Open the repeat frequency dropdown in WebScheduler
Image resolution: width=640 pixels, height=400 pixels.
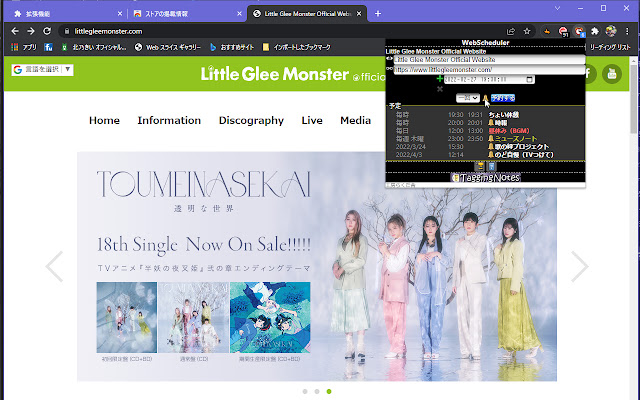(466, 98)
